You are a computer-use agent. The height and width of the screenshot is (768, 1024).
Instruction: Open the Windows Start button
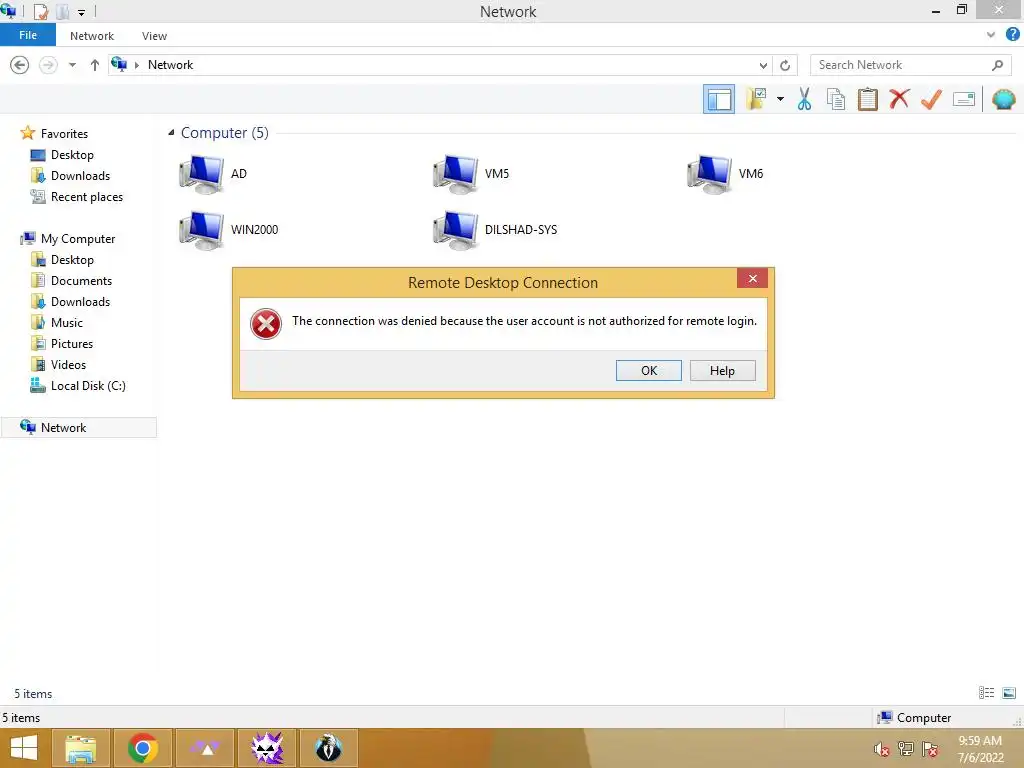coord(24,748)
